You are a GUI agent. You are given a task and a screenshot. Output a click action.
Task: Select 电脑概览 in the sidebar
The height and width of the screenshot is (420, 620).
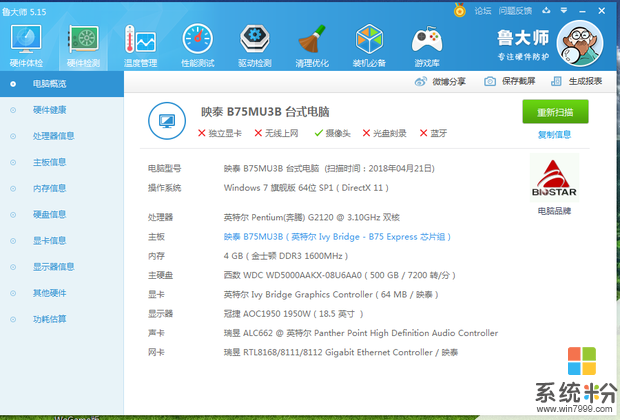point(62,84)
